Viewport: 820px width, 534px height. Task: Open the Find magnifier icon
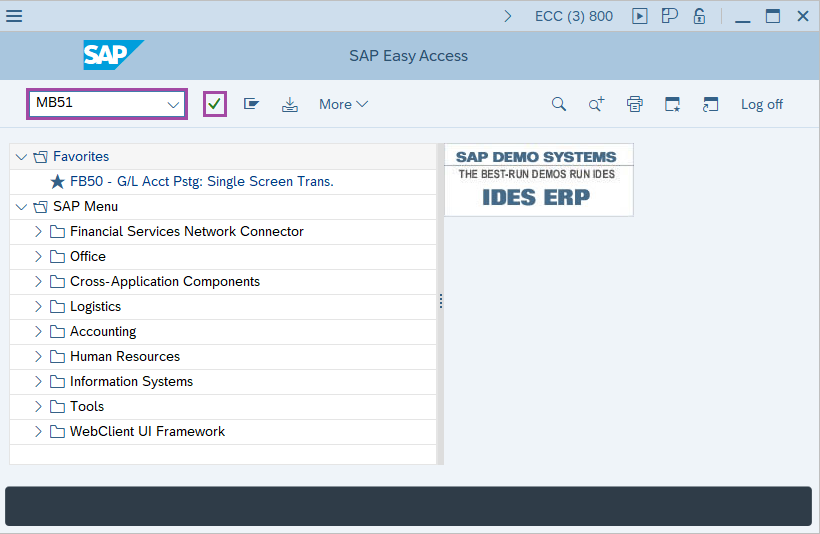[559, 104]
